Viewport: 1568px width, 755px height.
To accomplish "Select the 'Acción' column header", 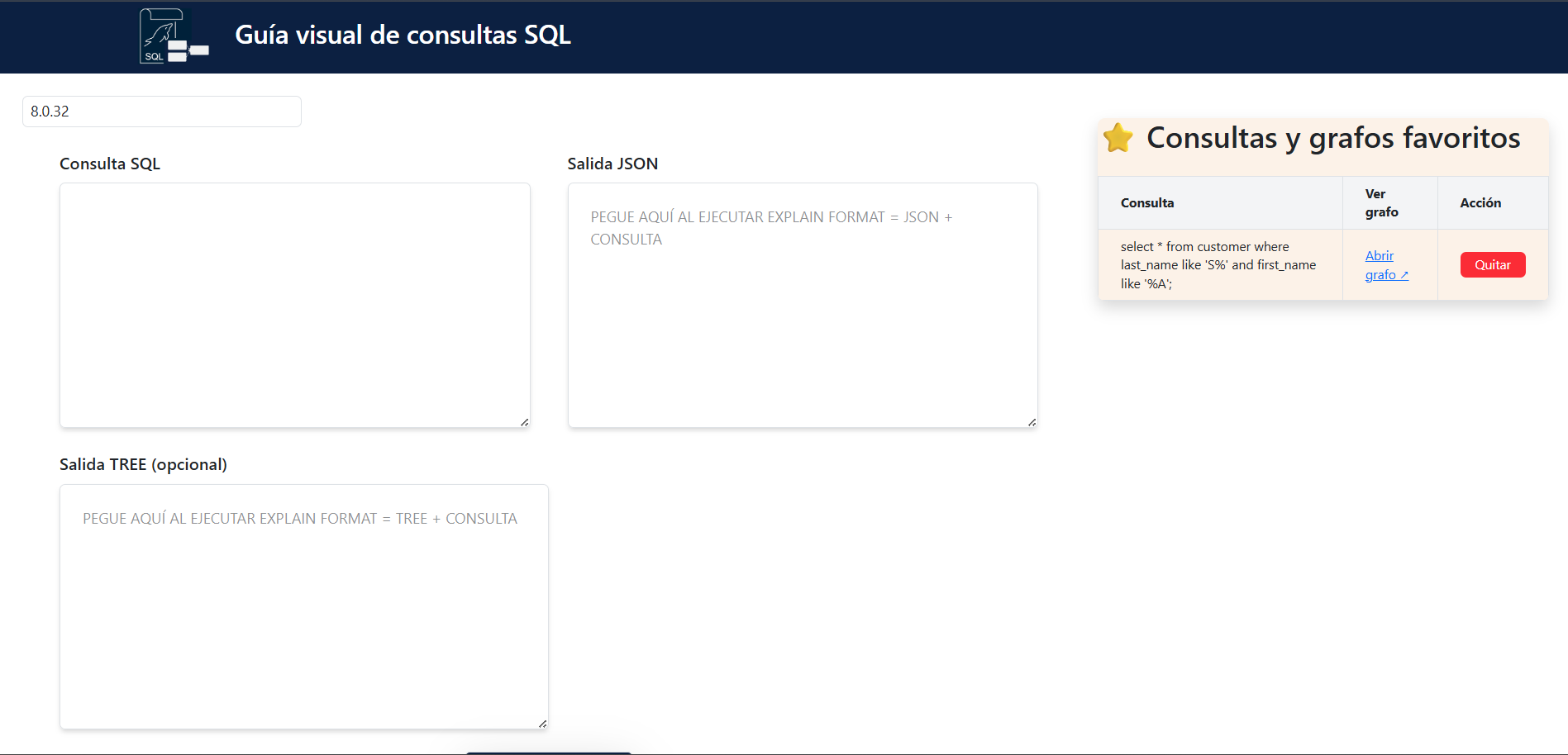I will 1480,202.
